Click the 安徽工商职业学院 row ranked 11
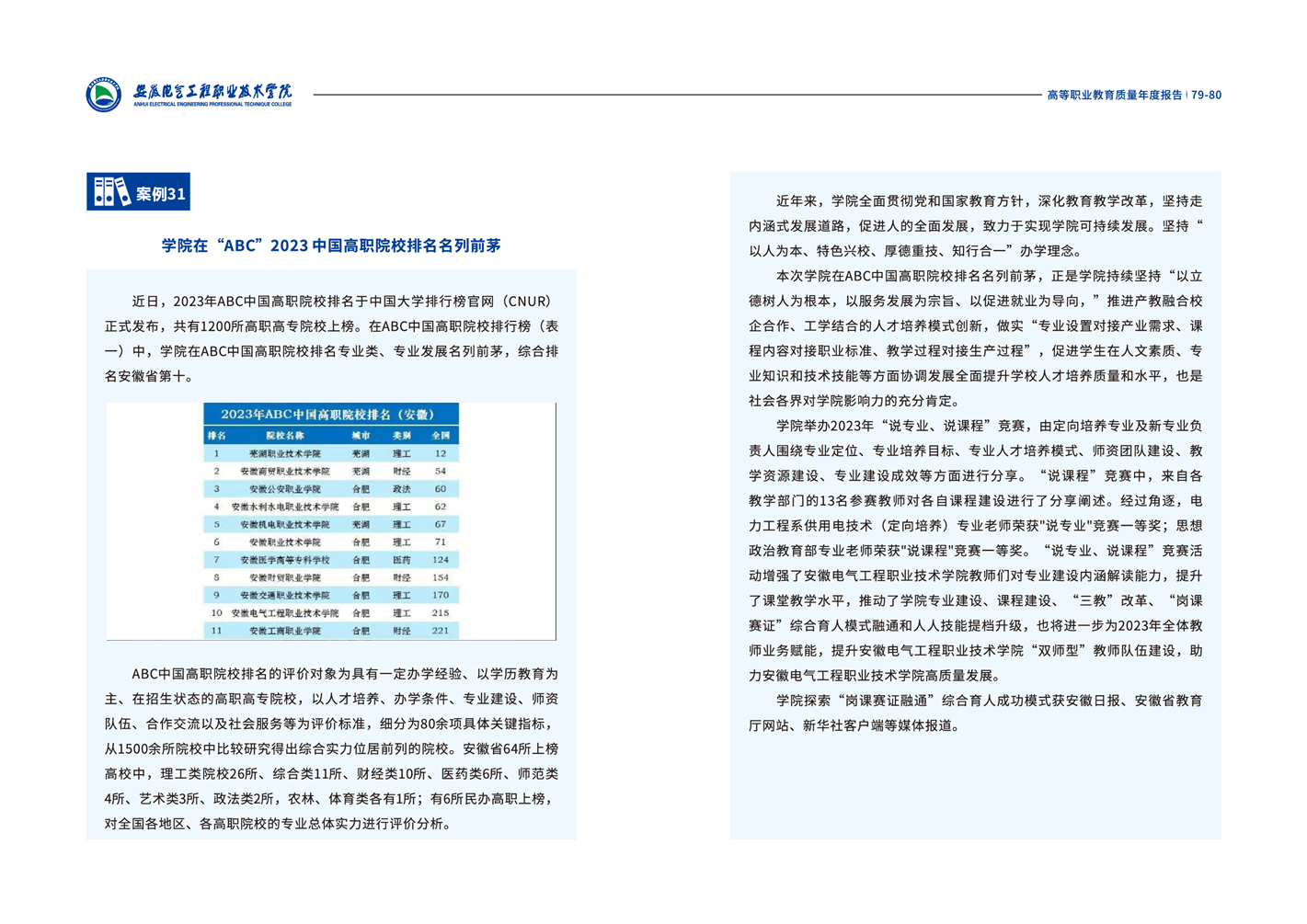This screenshot has width=1307, height=924. tap(330, 631)
